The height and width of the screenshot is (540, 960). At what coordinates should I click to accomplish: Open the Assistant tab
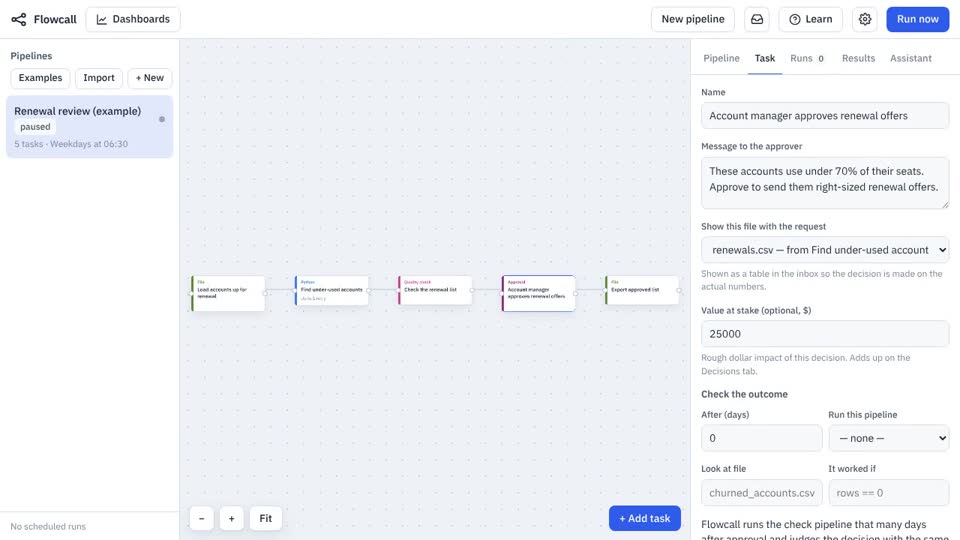pyautogui.click(x=910, y=58)
